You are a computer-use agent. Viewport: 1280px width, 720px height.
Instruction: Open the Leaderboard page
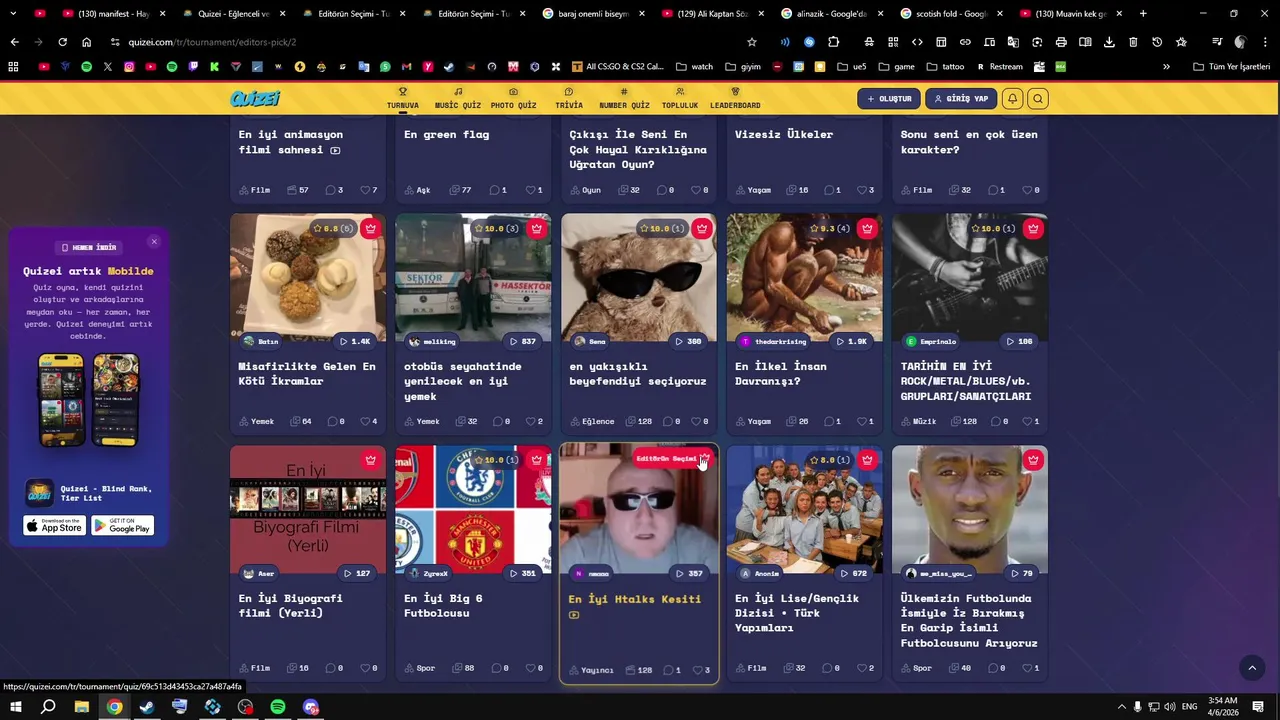pos(735,98)
